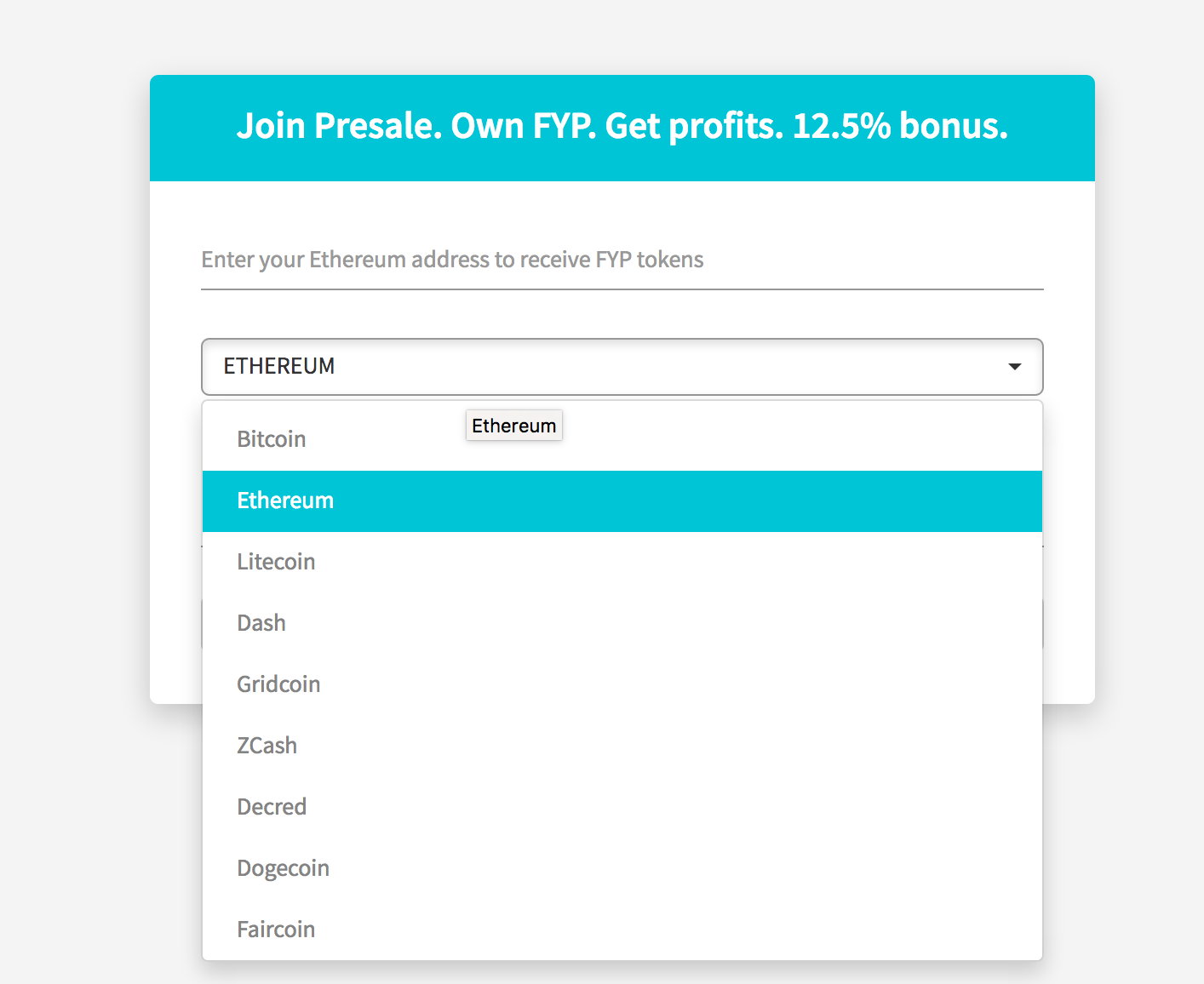This screenshot has width=1204, height=984.
Task: Click the ETHEREUM label in the select box
Action: click(x=279, y=366)
